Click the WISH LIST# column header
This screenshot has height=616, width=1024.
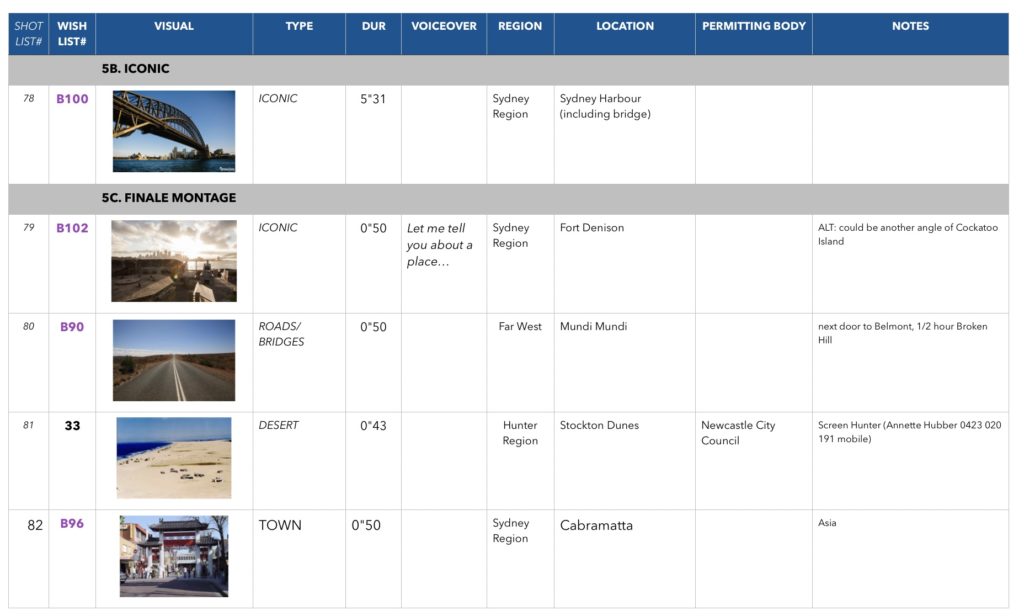click(x=72, y=34)
